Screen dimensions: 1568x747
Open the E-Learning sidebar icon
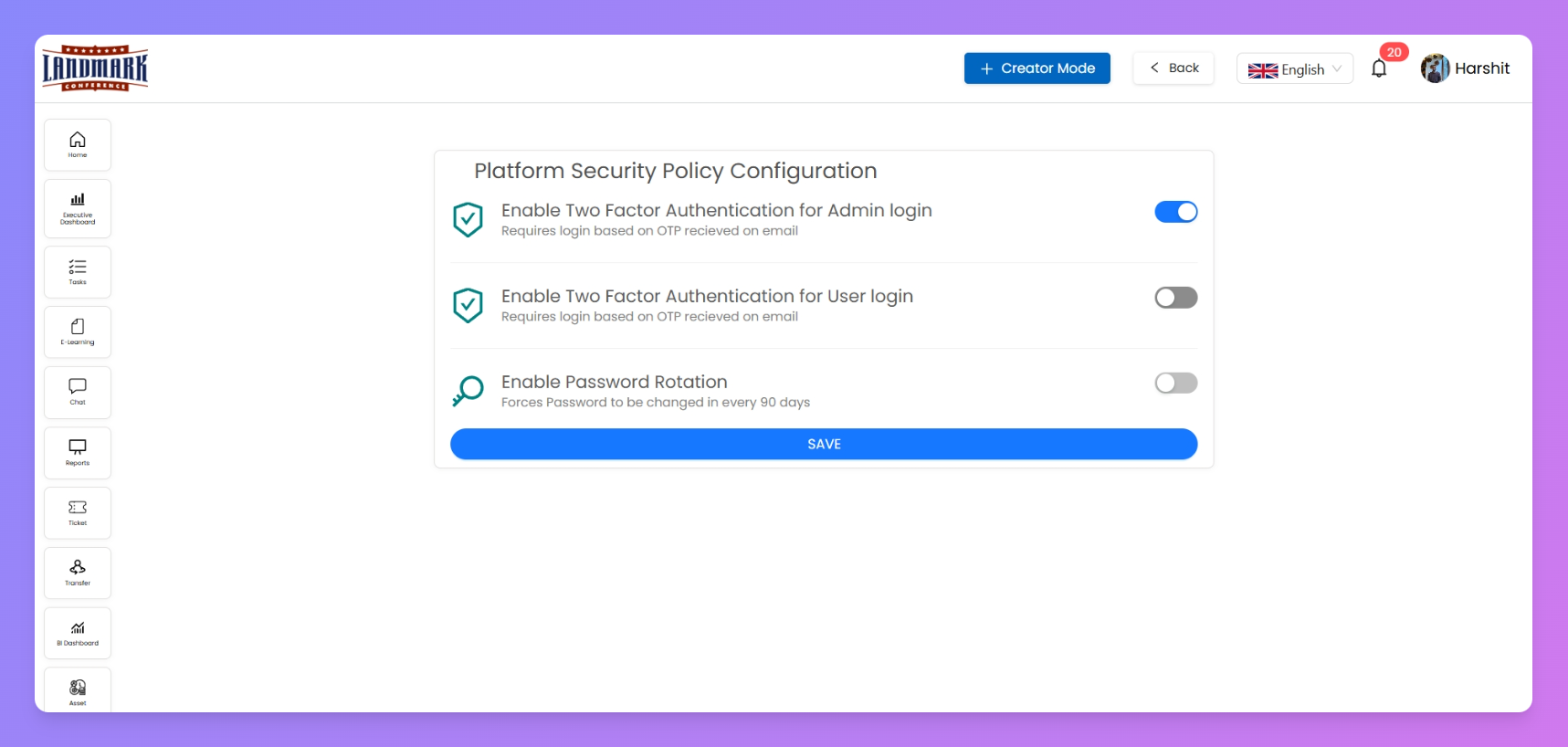click(78, 331)
